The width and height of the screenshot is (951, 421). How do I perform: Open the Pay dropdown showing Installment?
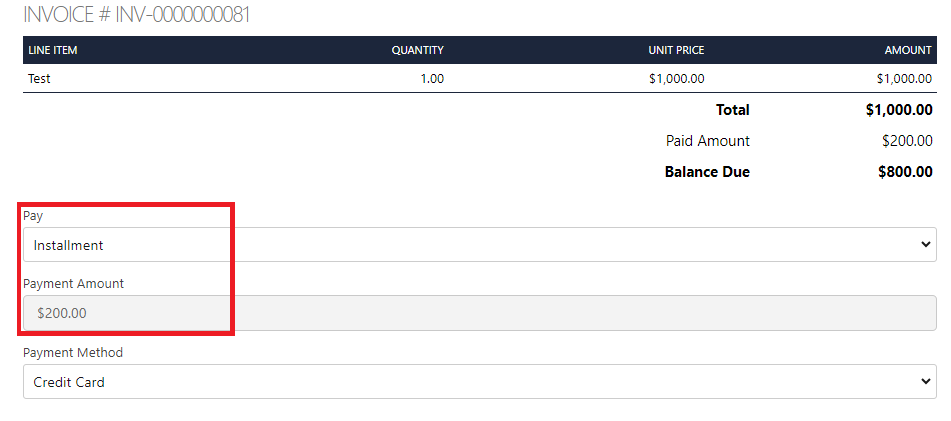(478, 245)
